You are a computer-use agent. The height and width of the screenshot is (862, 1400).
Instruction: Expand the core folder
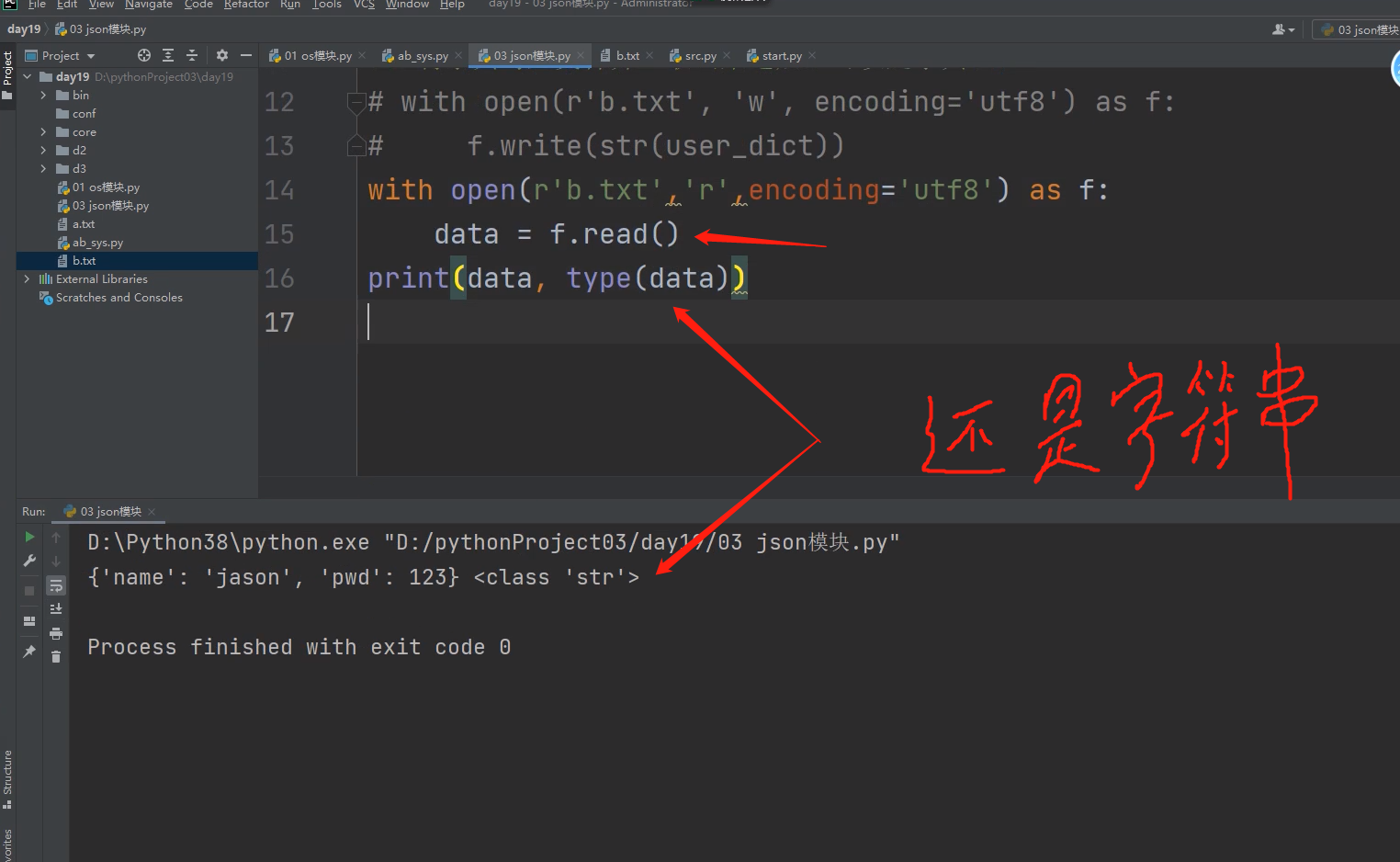[x=43, y=132]
